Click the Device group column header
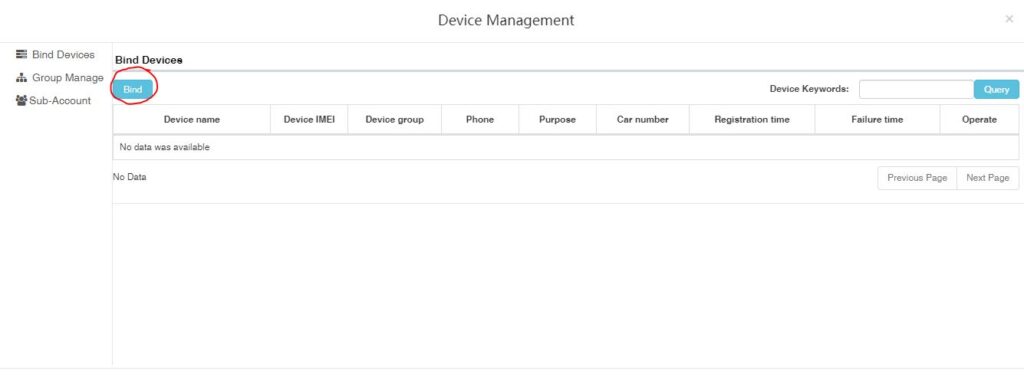Viewport: 1024px width, 390px height. point(394,120)
